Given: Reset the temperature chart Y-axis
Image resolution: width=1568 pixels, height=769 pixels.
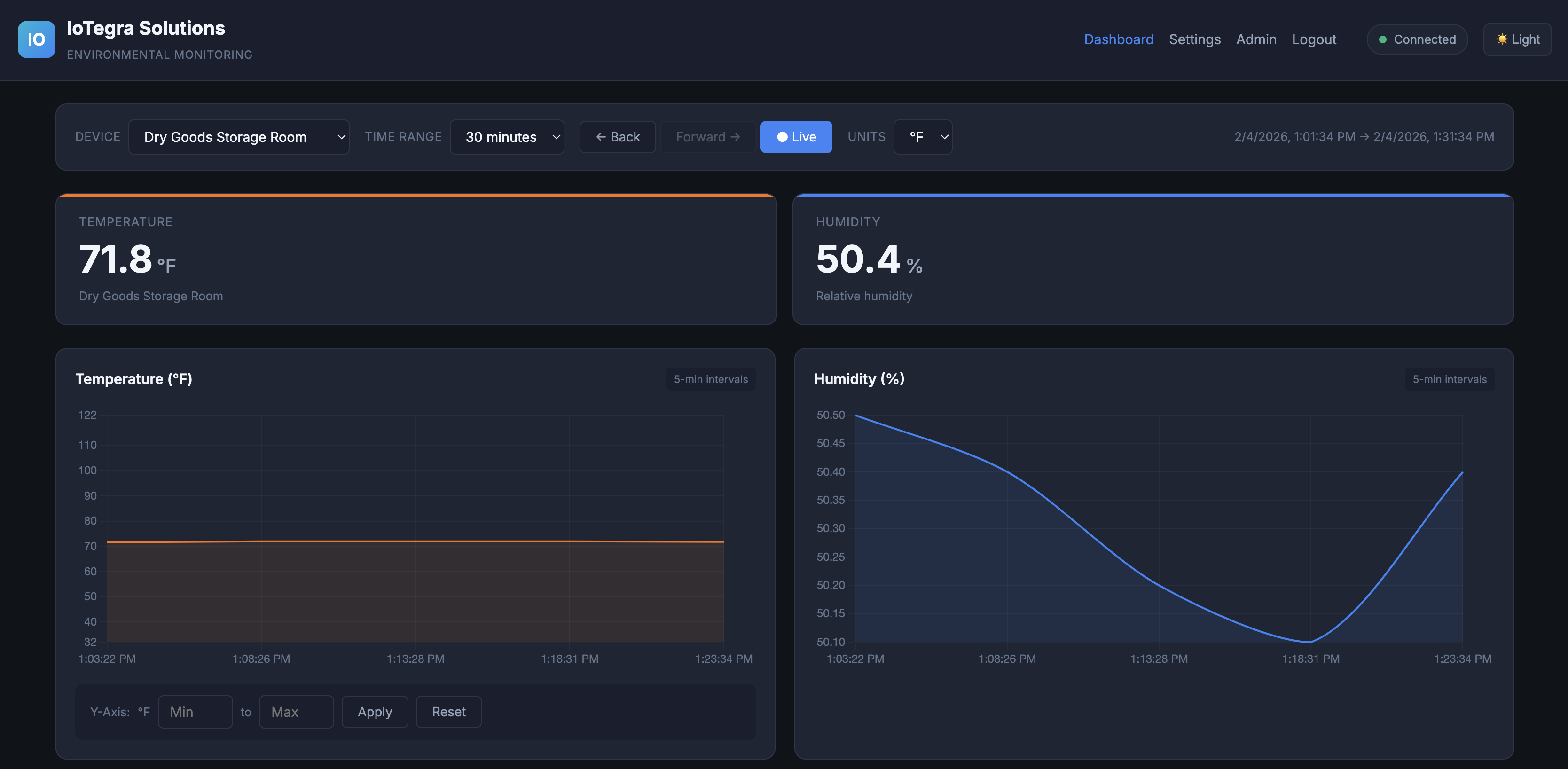Looking at the screenshot, I should coord(448,711).
